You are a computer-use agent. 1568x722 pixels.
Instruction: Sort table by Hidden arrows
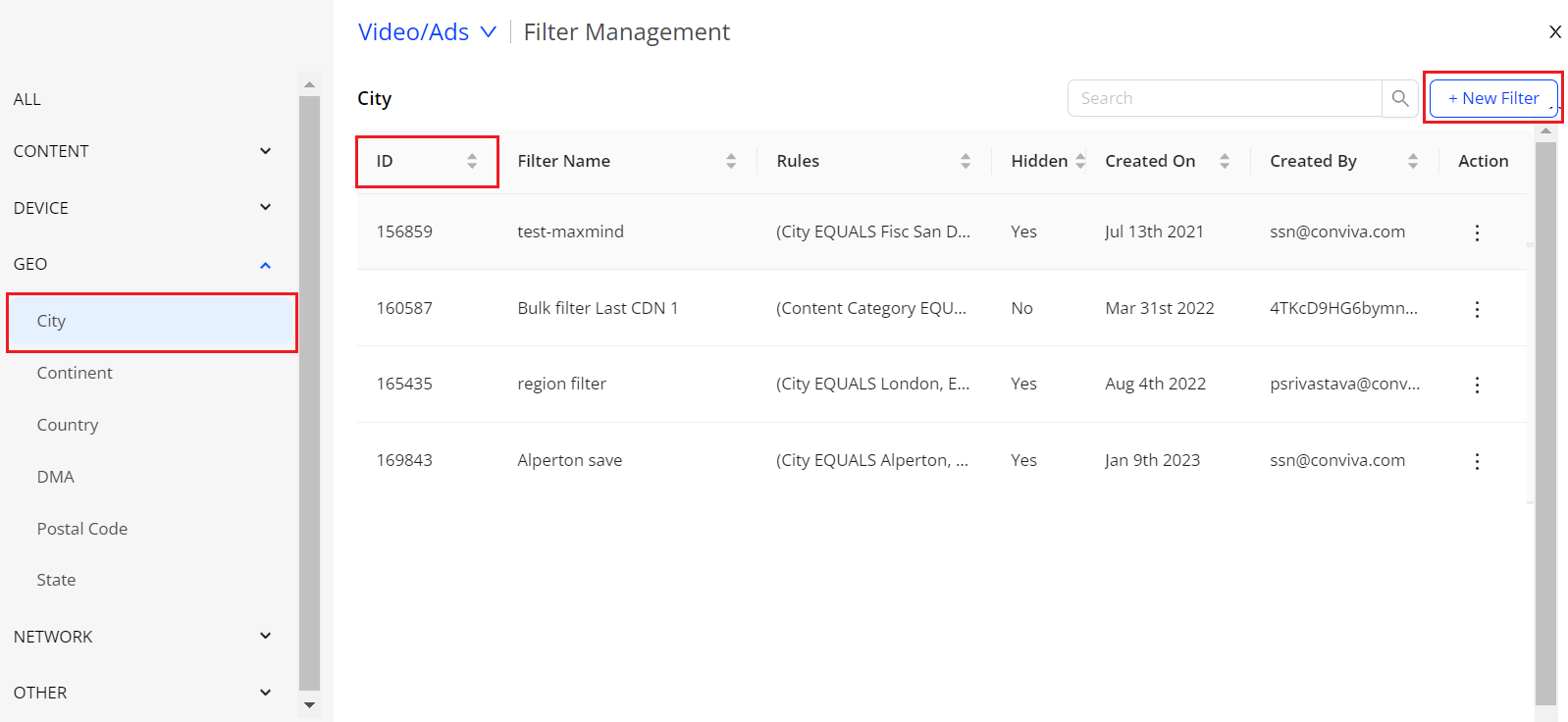click(x=1080, y=162)
